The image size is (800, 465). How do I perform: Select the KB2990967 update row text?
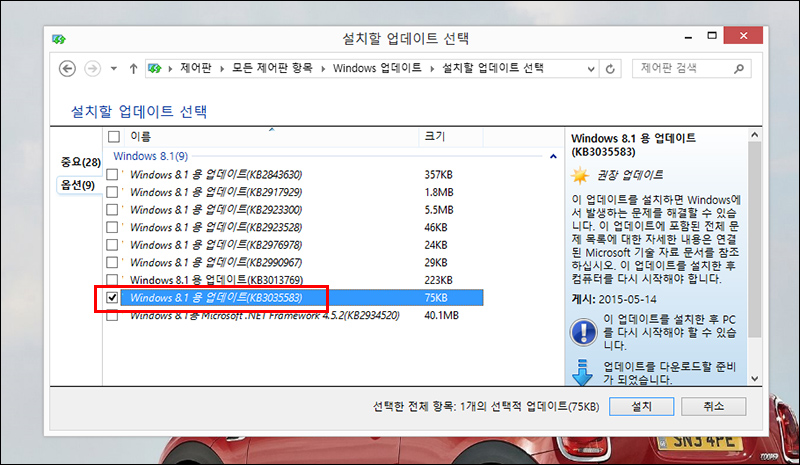tap(216, 262)
